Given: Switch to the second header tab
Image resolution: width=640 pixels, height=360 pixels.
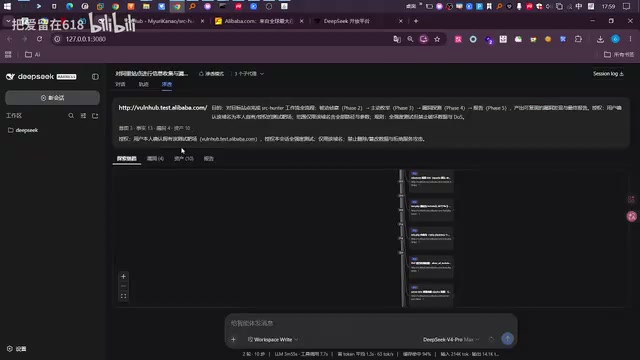Looking at the screenshot, I should pos(144,84).
